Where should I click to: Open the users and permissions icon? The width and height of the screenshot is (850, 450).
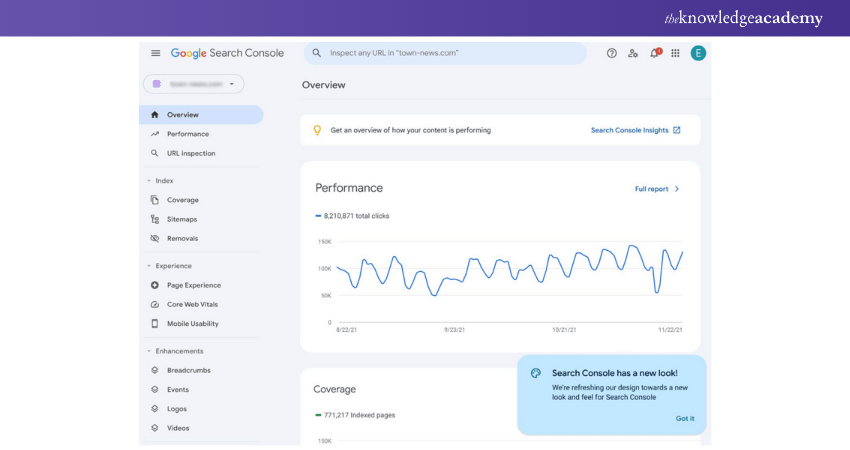633,53
